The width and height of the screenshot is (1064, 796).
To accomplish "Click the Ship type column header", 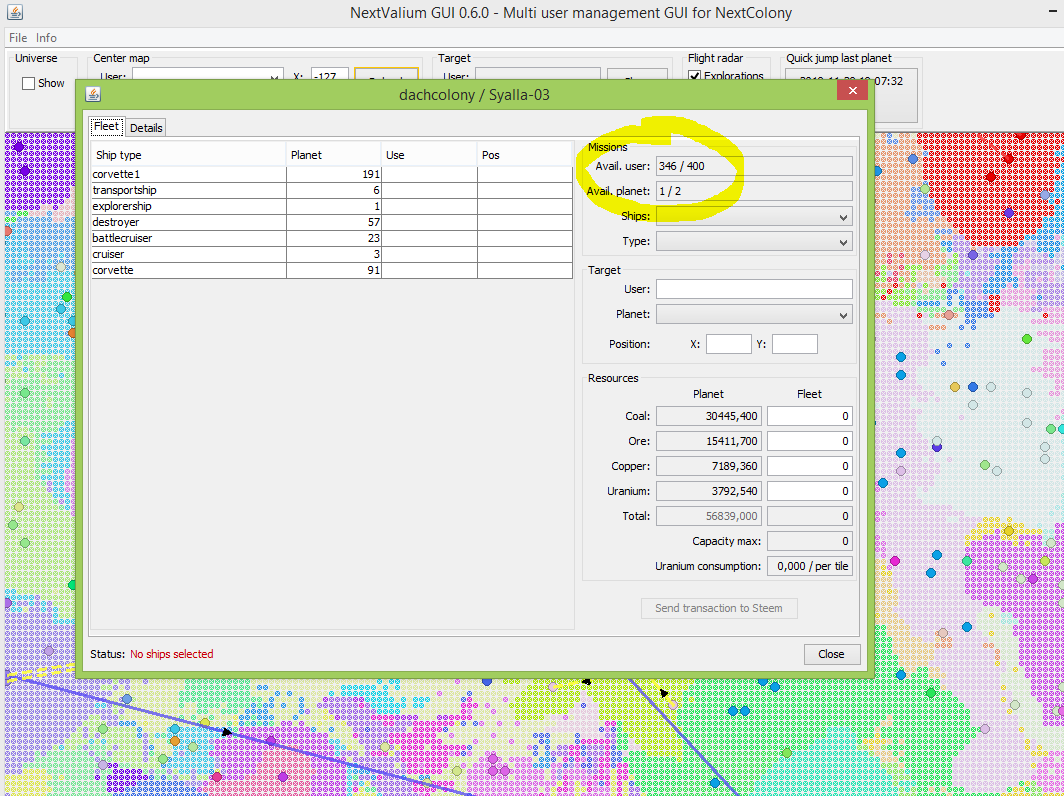I will 189,155.
